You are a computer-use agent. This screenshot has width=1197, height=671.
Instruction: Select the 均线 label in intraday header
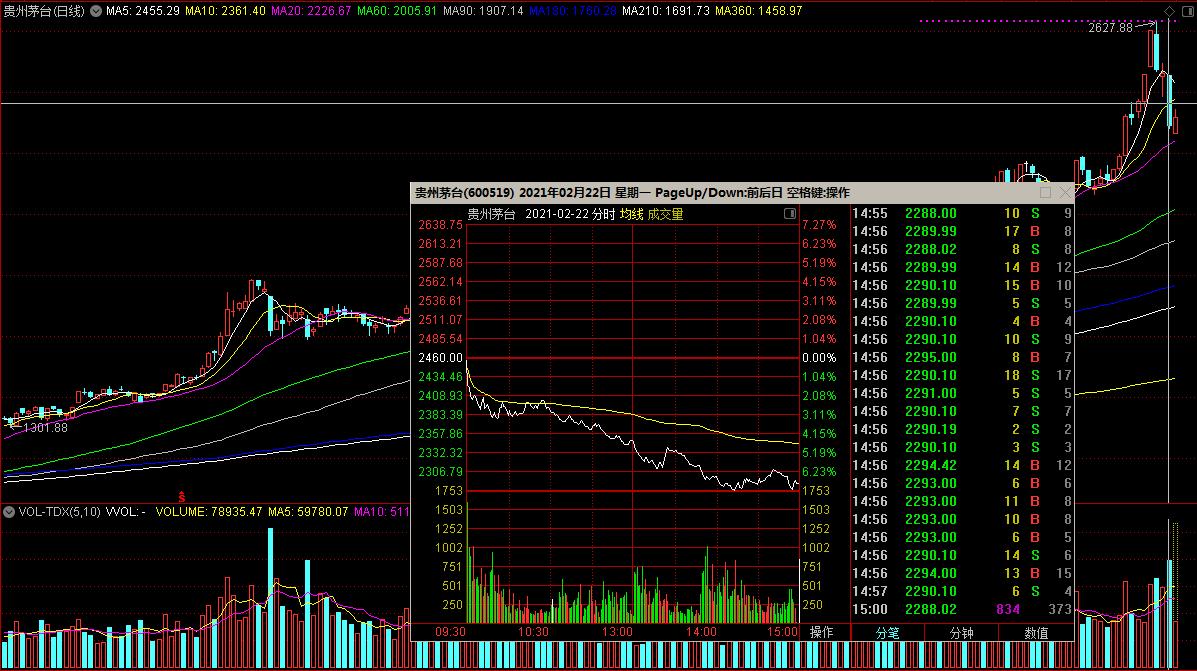point(631,215)
